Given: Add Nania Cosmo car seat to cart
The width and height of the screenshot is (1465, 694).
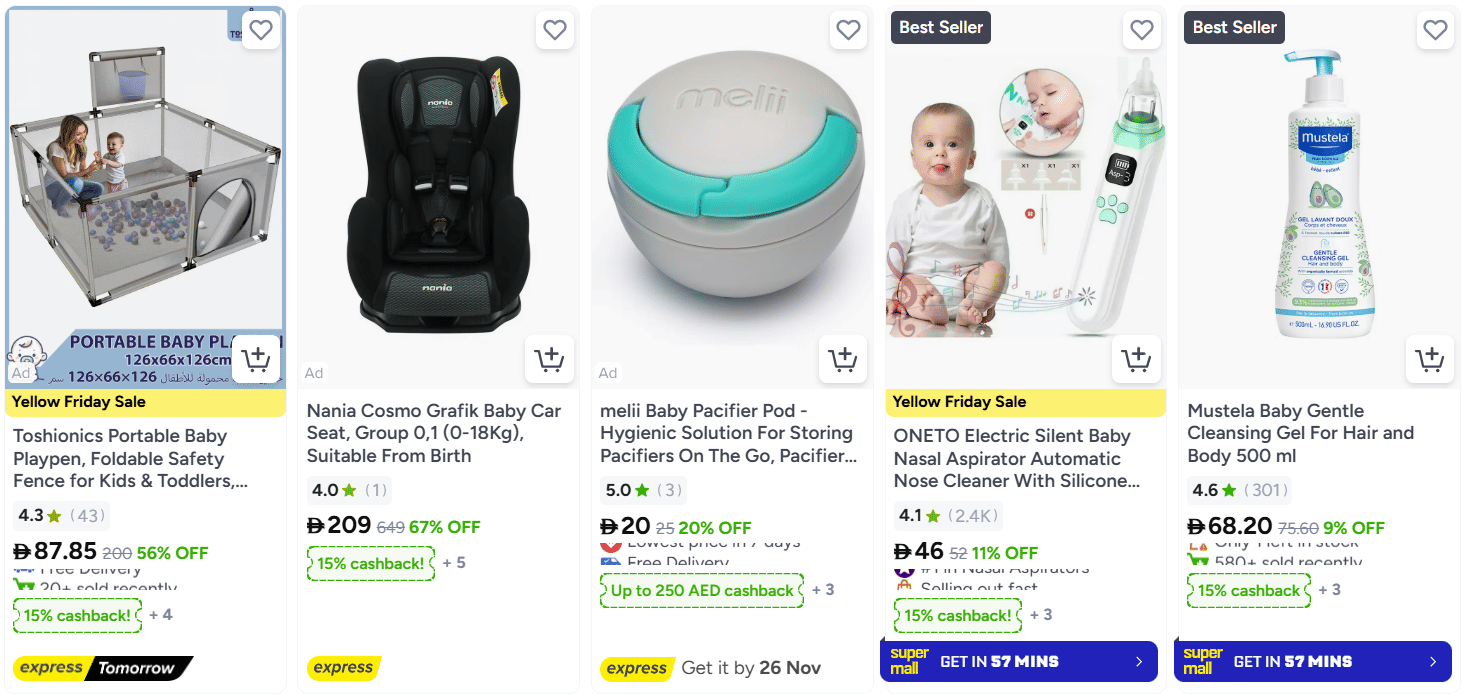Looking at the screenshot, I should [549, 359].
